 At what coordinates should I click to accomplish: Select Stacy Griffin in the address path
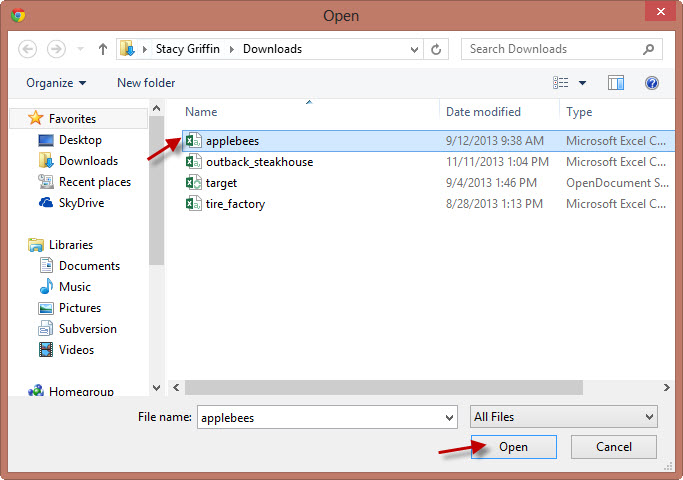pyautogui.click(x=187, y=49)
